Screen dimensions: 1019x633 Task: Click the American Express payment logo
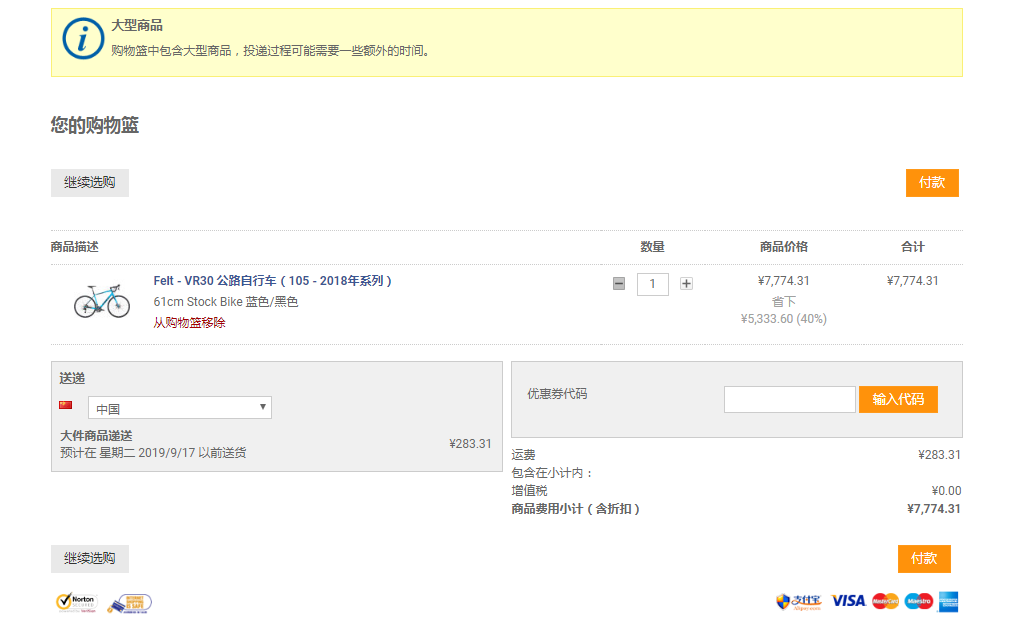click(948, 602)
